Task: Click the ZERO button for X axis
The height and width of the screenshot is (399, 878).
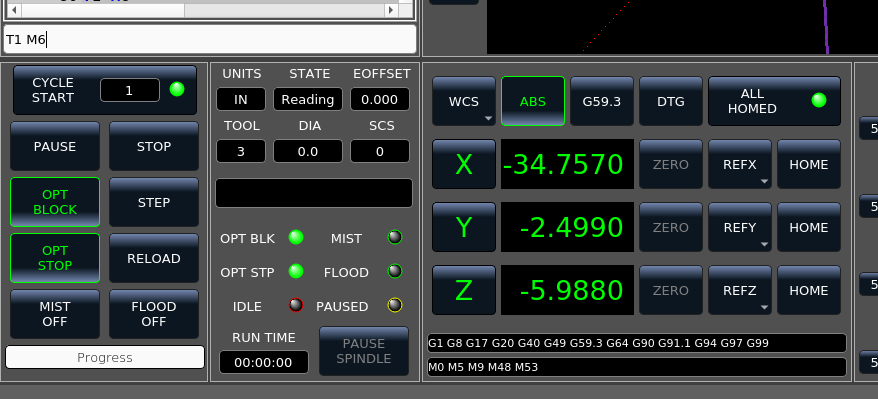Action: point(671,164)
